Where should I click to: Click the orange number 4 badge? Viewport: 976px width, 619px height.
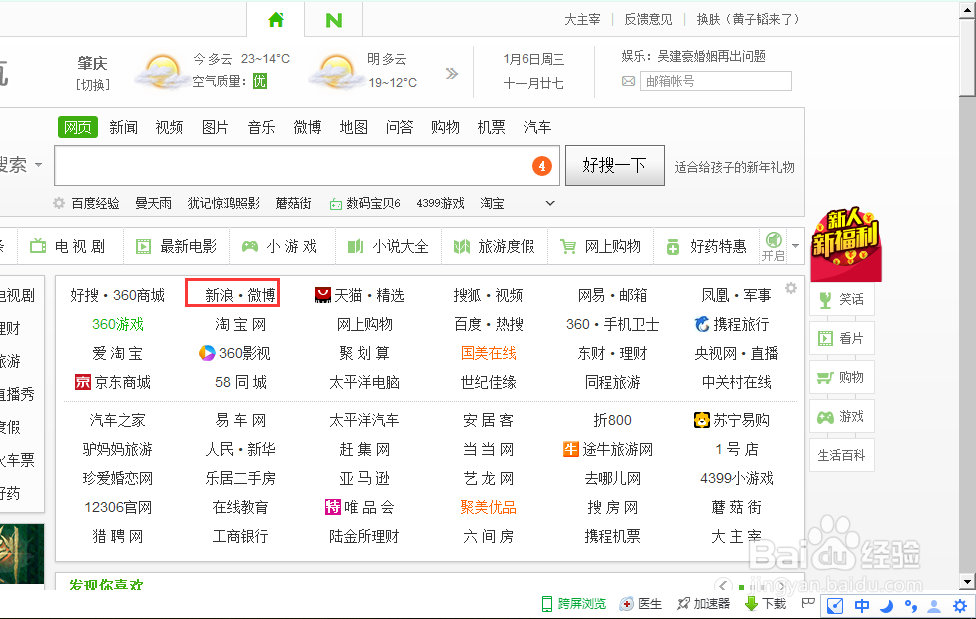click(542, 166)
